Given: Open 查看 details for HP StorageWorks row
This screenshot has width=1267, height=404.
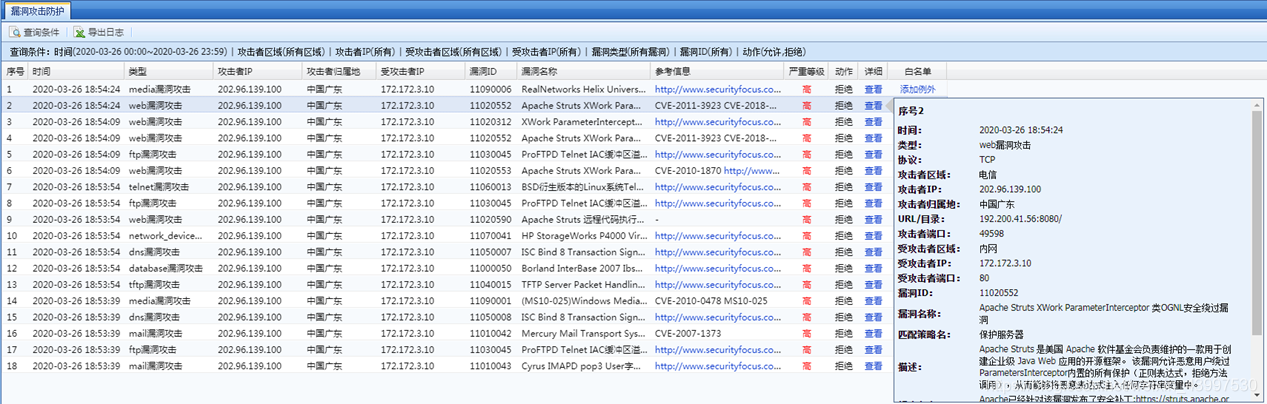Looking at the screenshot, I should [x=873, y=236].
